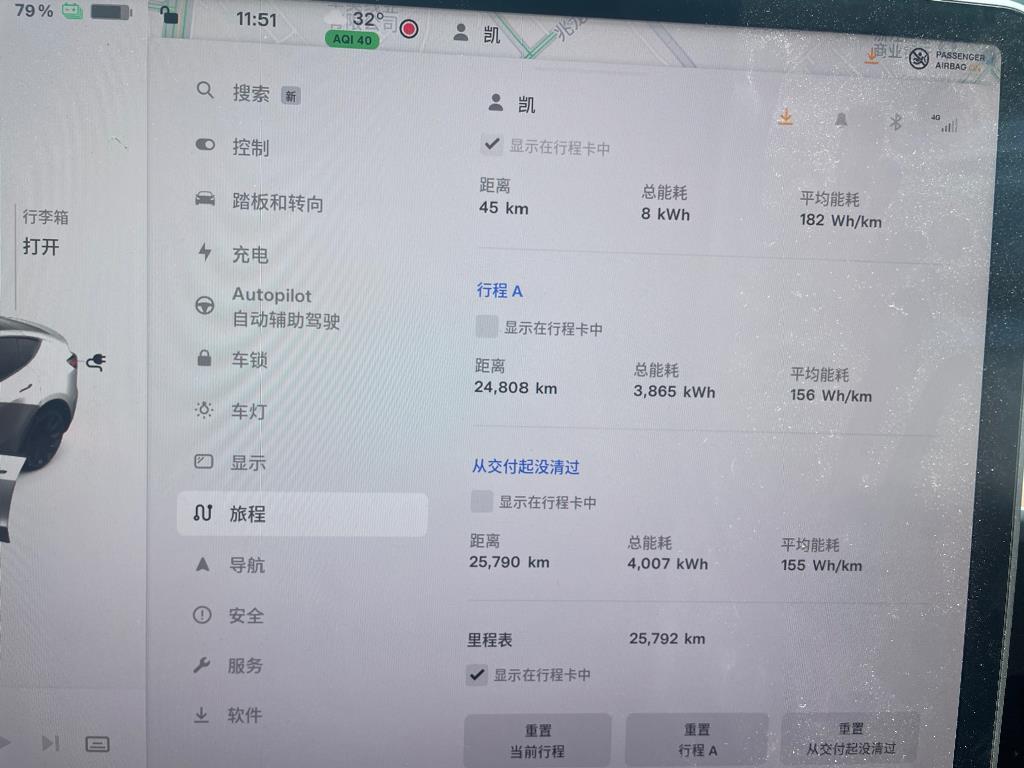Tap the 凯 driver profile in status bar
This screenshot has height=768, width=1024.
tap(477, 33)
